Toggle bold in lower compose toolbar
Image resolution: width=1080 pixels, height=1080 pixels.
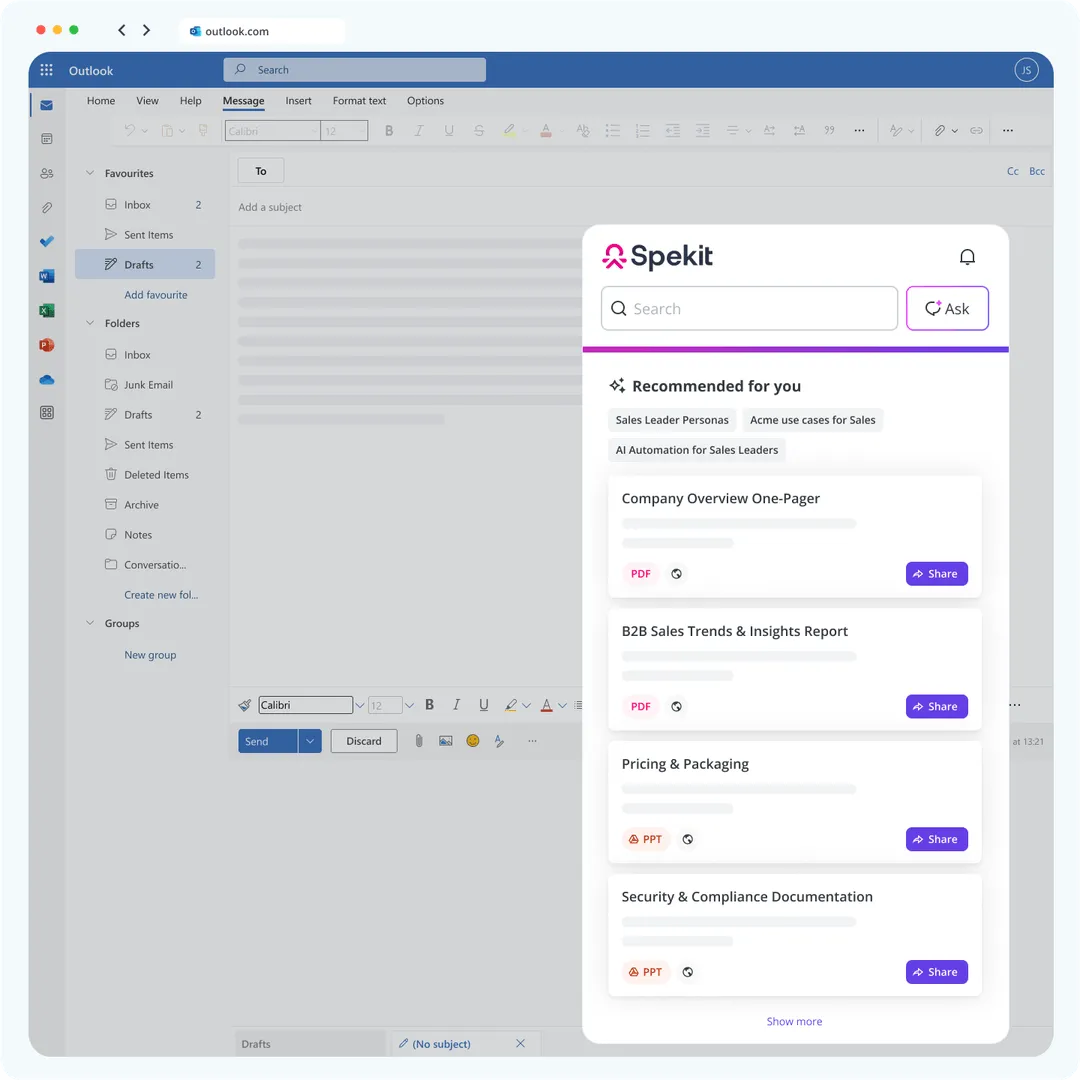(429, 705)
